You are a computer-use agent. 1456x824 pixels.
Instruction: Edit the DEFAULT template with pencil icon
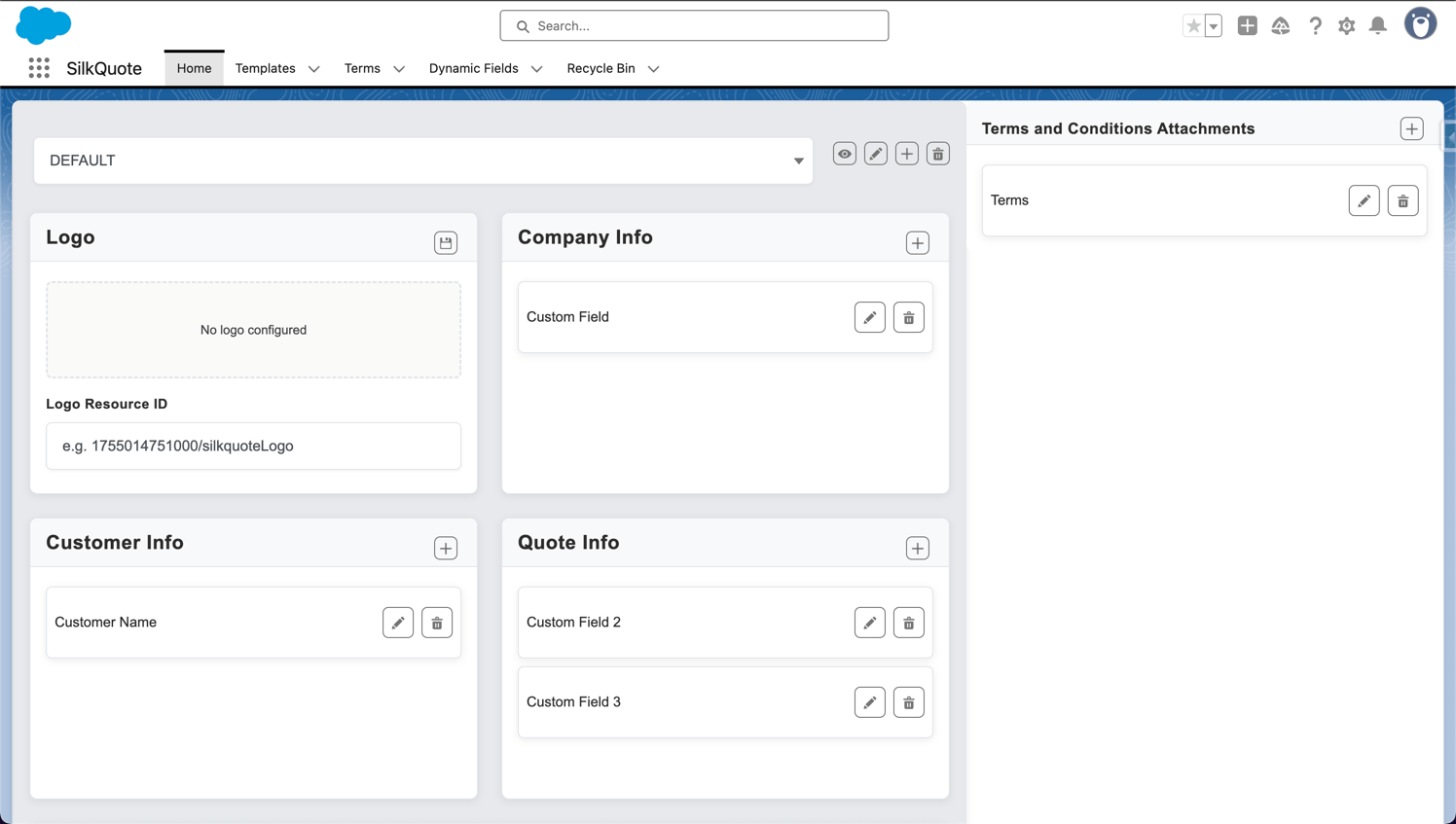875,154
